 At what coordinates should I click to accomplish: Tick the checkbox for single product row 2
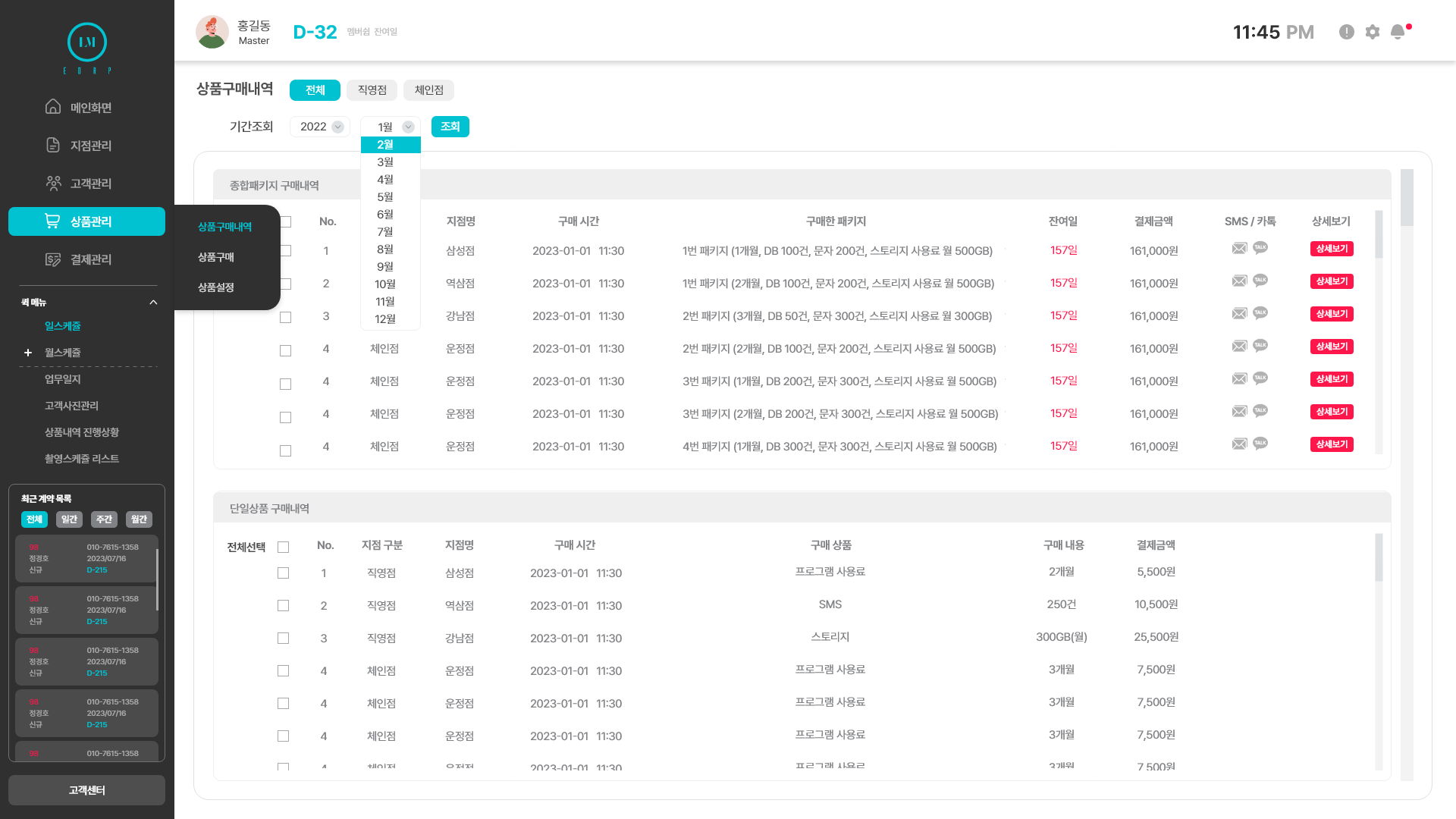tap(284, 606)
